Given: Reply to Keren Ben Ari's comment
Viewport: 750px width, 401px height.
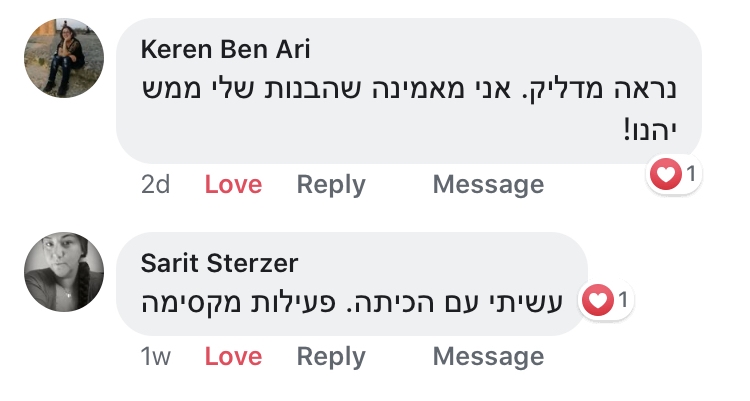Looking at the screenshot, I should (x=331, y=185).
